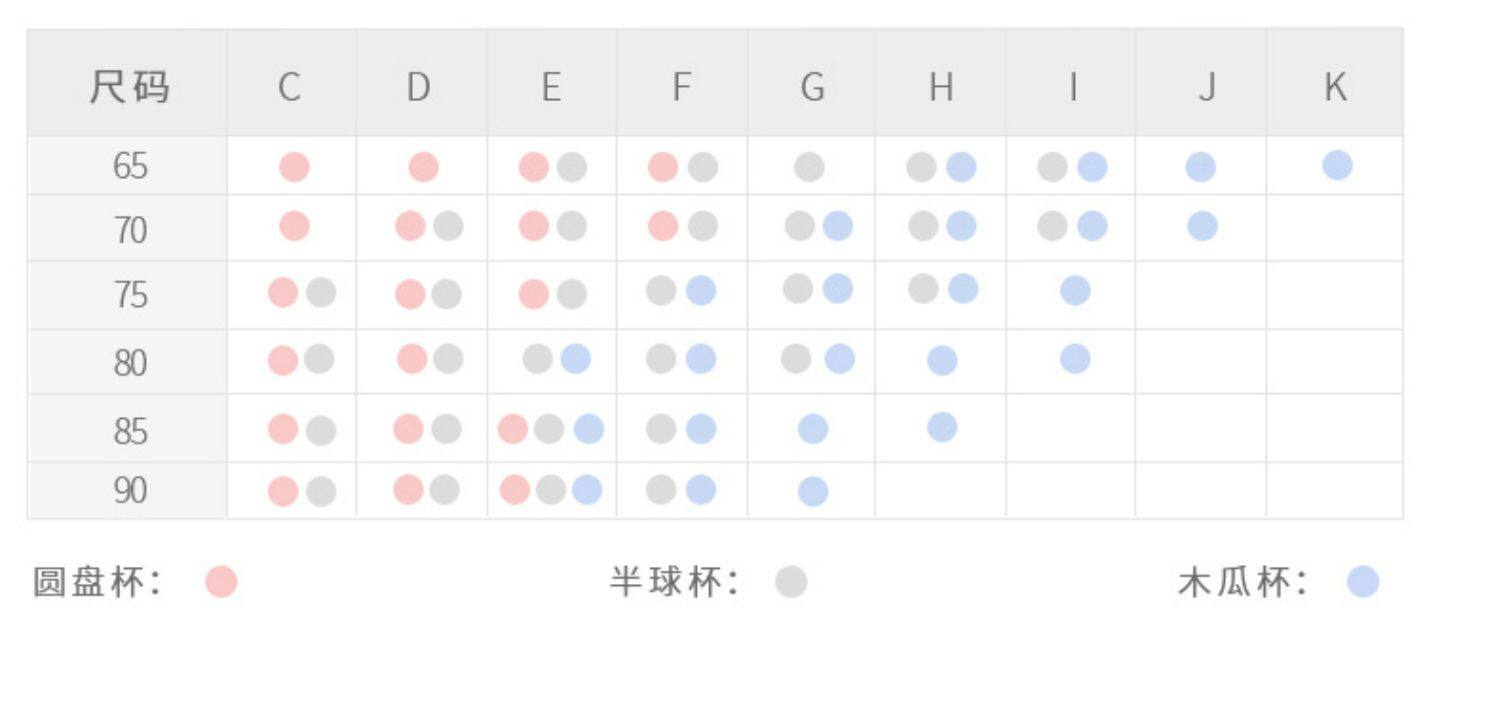This screenshot has width=1500, height=704.
Task: Click the pink dot in row 65, column C
Action: [294, 167]
